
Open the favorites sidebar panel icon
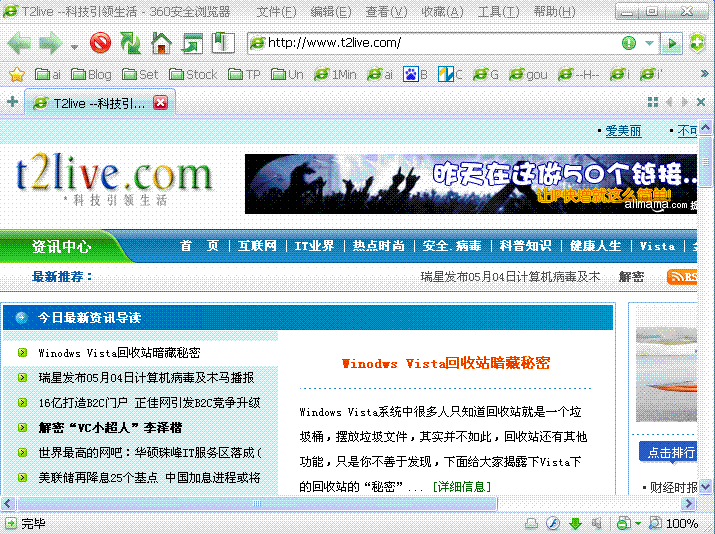click(223, 43)
